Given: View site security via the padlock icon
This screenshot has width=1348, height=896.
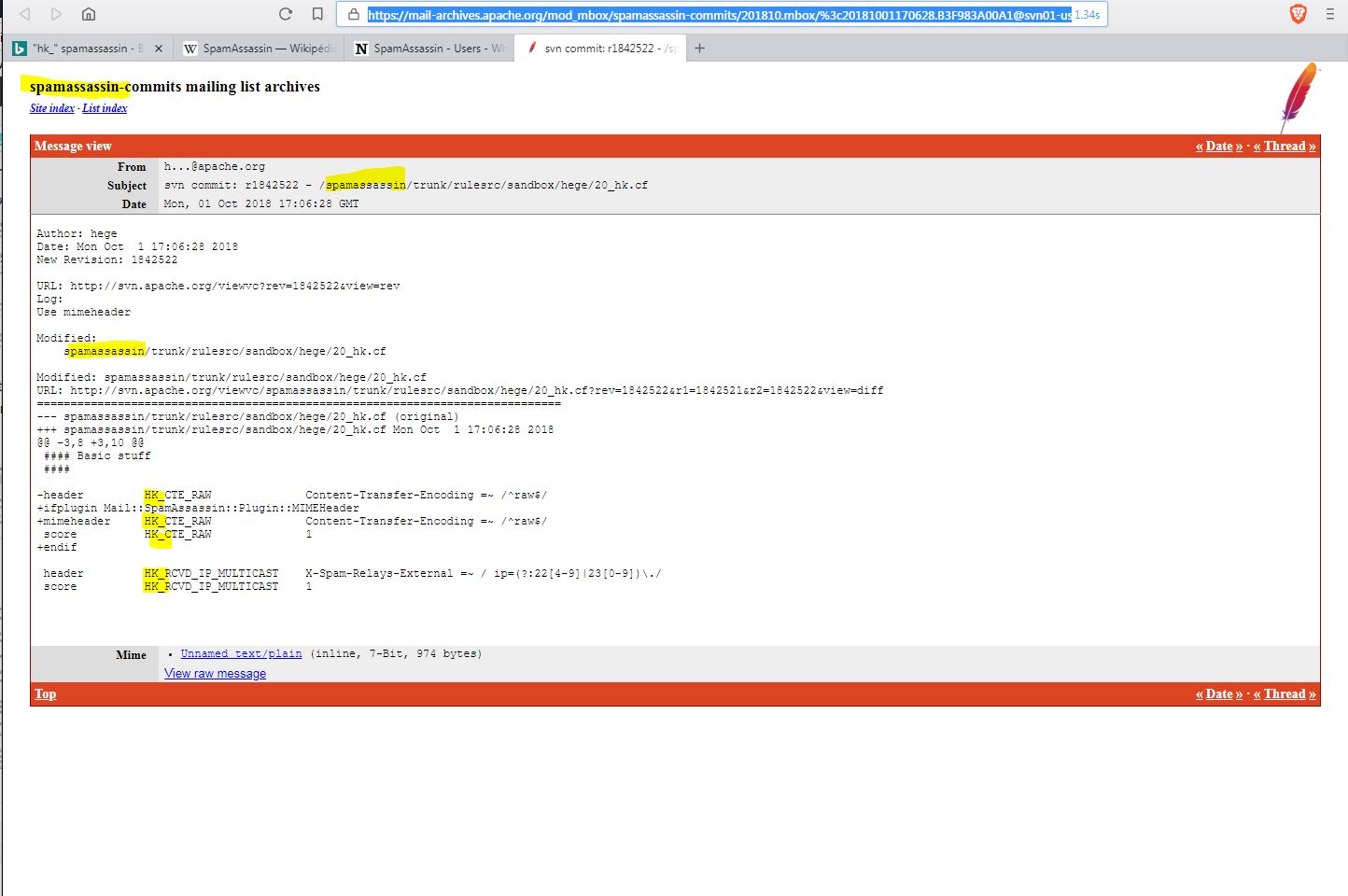Looking at the screenshot, I should pyautogui.click(x=354, y=15).
